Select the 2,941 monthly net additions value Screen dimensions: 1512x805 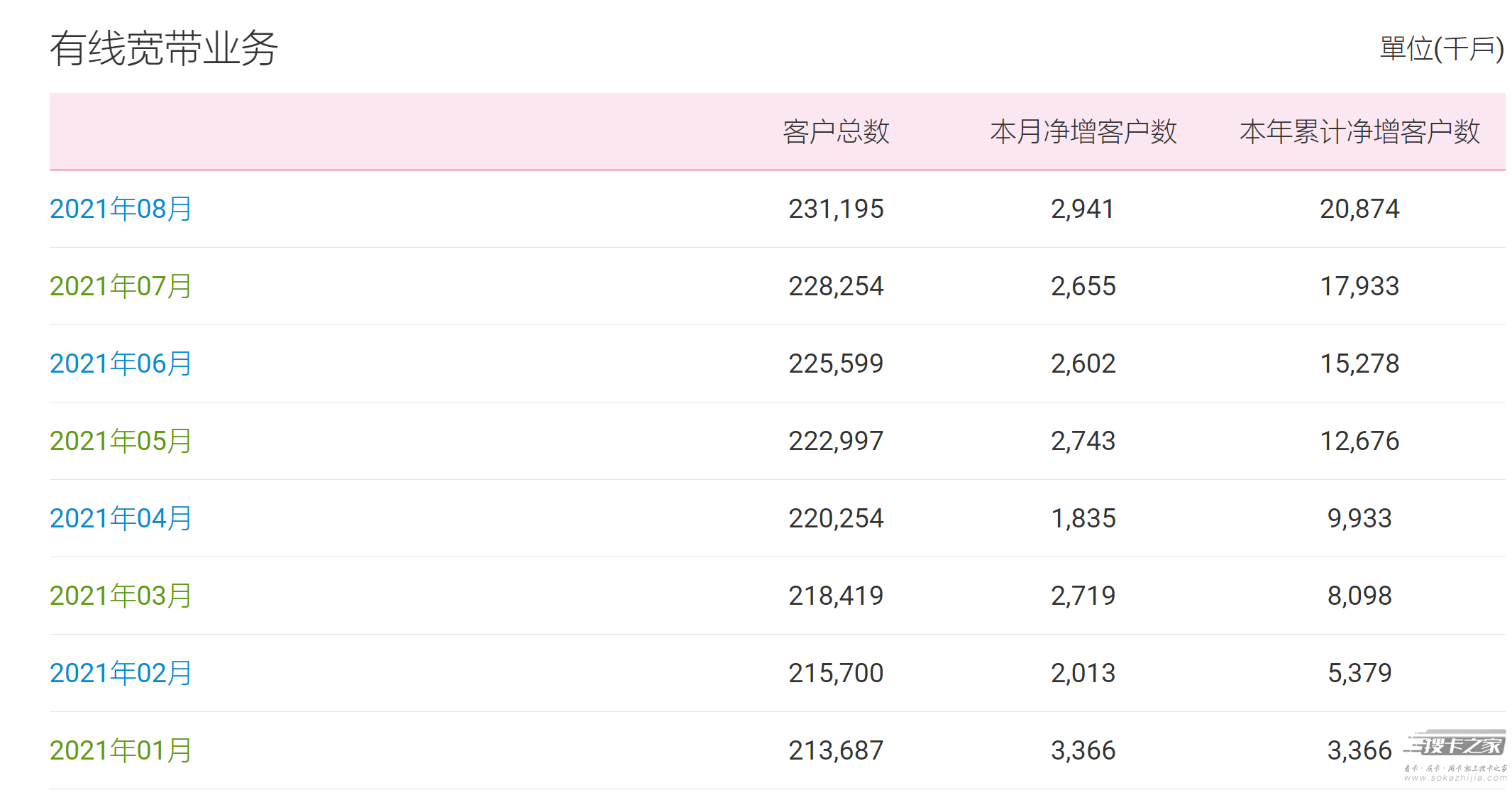pos(1083,209)
